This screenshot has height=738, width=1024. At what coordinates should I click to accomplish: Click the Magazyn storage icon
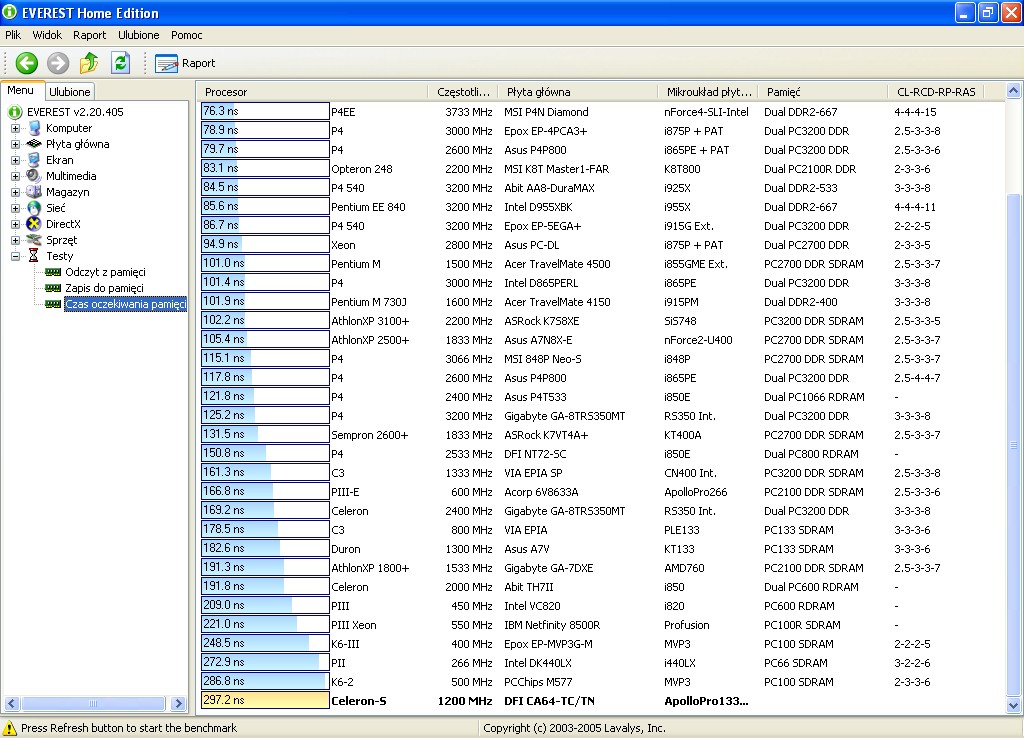click(x=34, y=192)
